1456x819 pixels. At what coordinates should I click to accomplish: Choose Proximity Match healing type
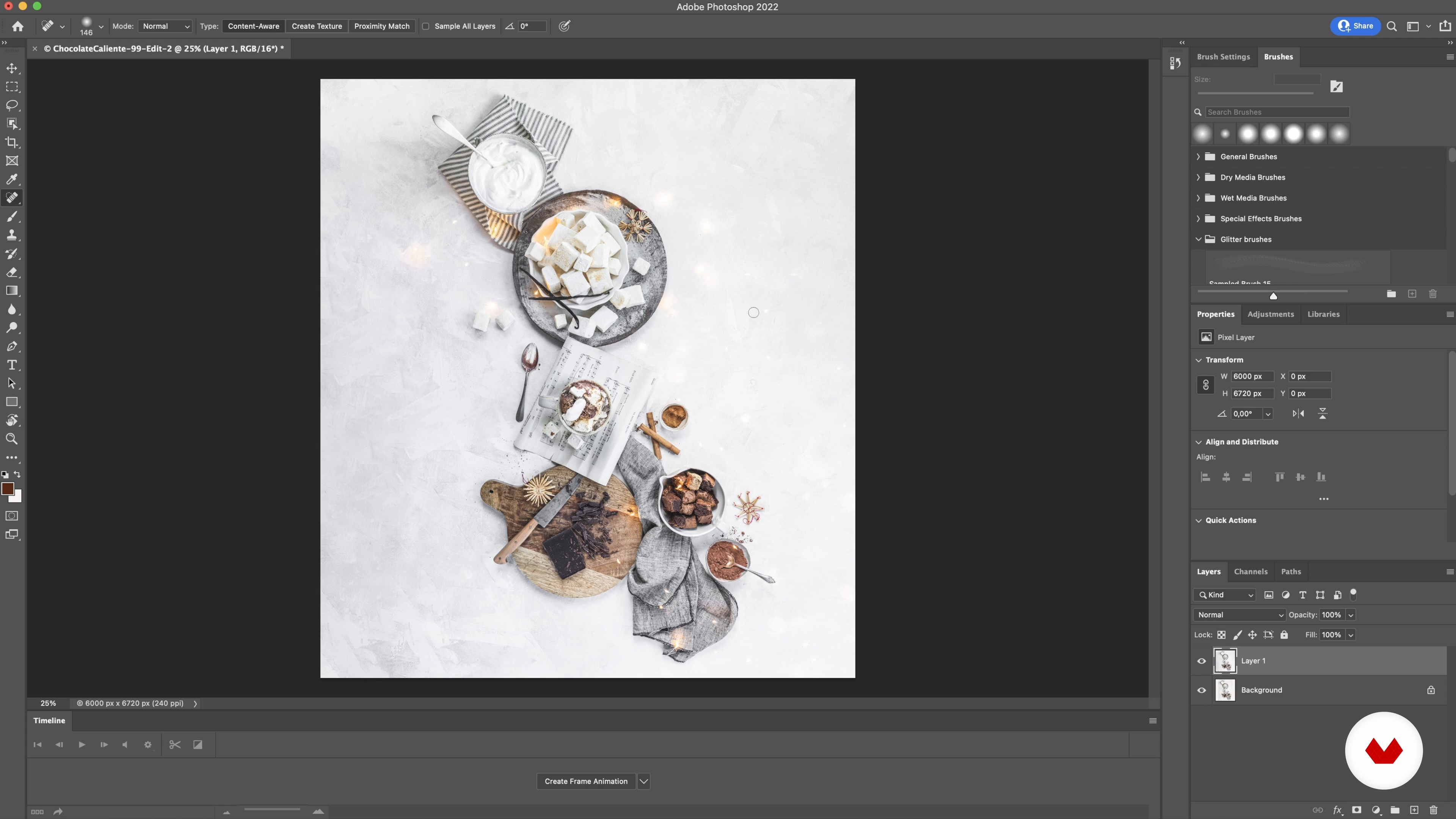click(x=381, y=26)
